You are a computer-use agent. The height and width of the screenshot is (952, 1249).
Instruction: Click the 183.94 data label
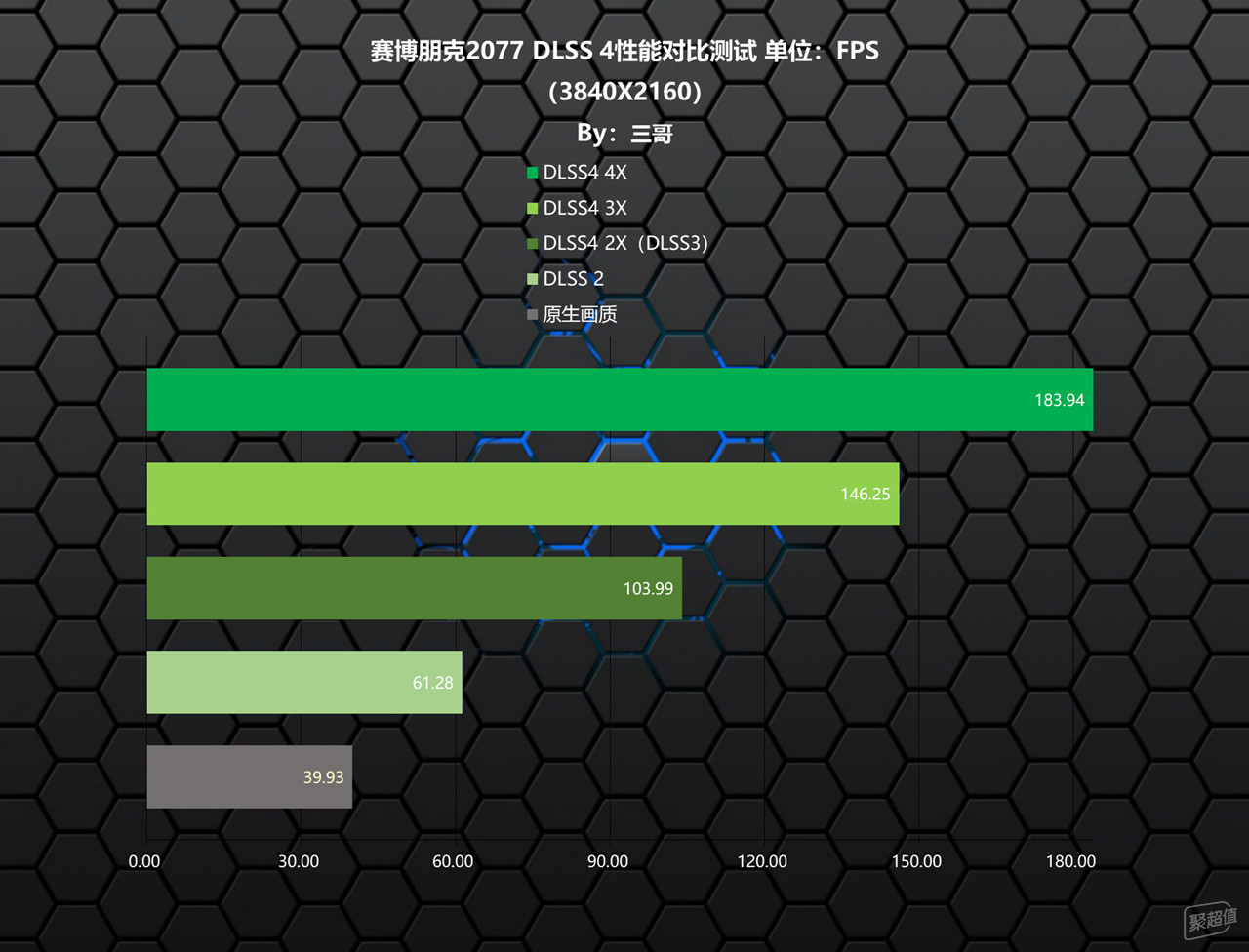(1060, 400)
